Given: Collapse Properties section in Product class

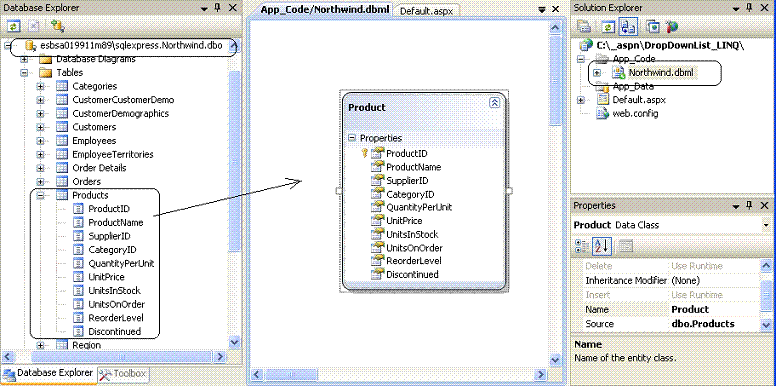Looking at the screenshot, I should (352, 138).
